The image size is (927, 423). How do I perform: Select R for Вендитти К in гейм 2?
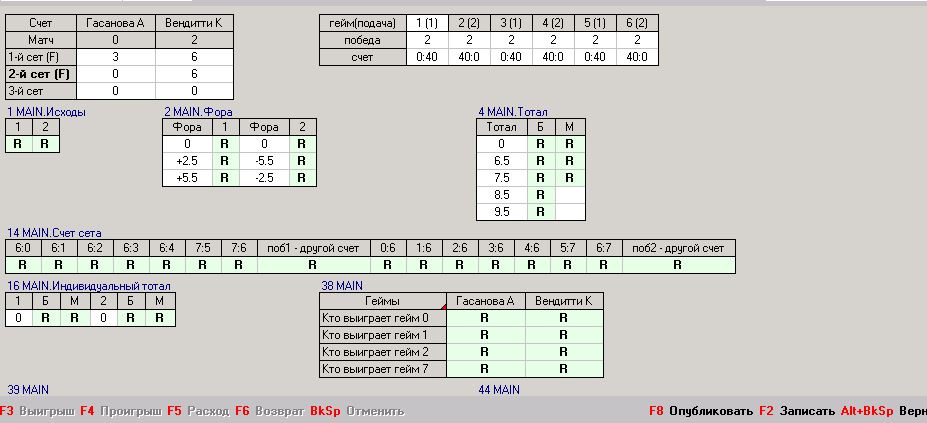click(x=563, y=352)
